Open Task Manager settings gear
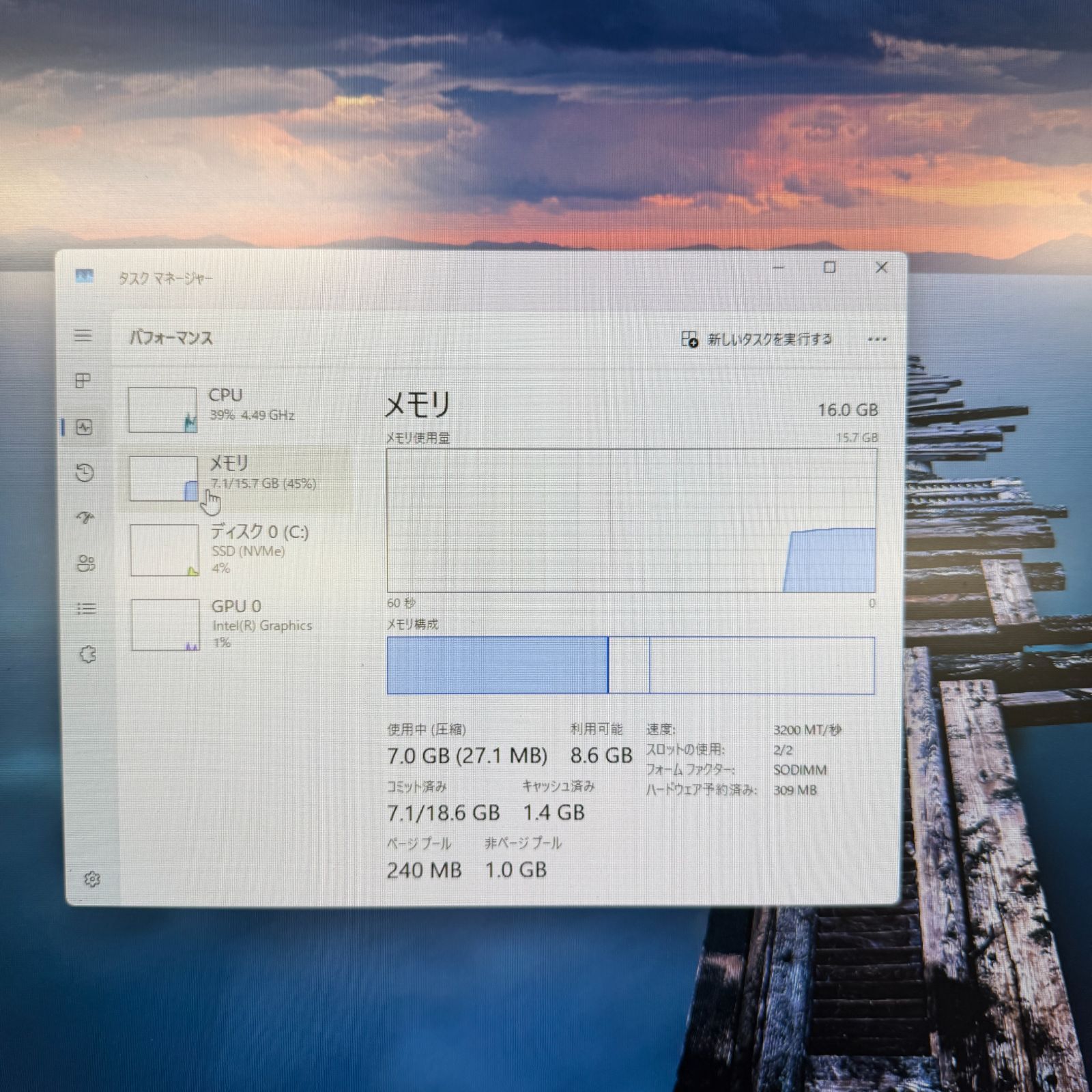 92,879
